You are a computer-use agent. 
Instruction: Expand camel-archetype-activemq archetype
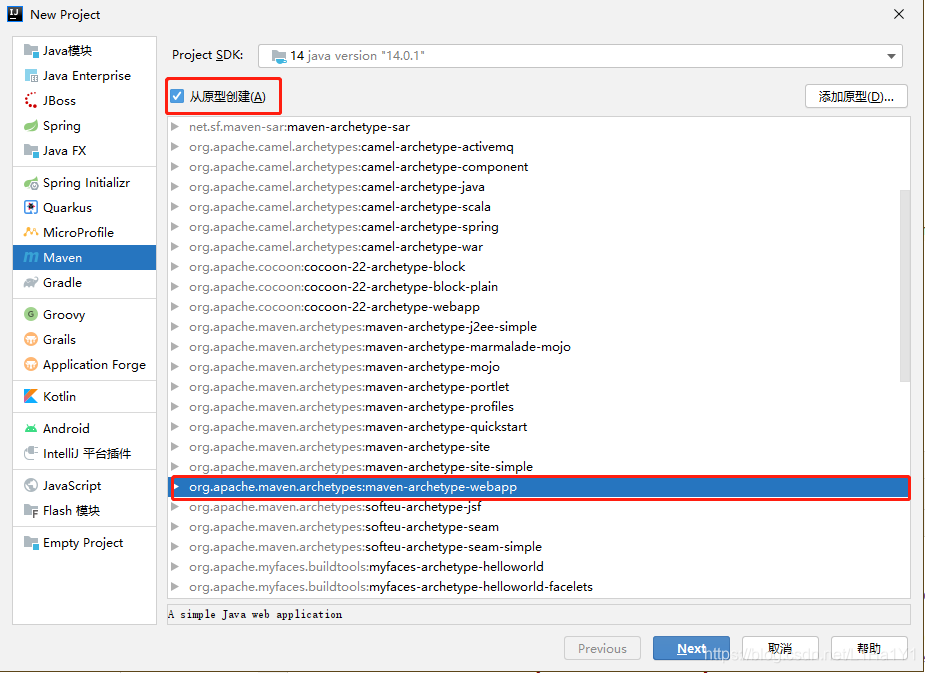point(175,147)
